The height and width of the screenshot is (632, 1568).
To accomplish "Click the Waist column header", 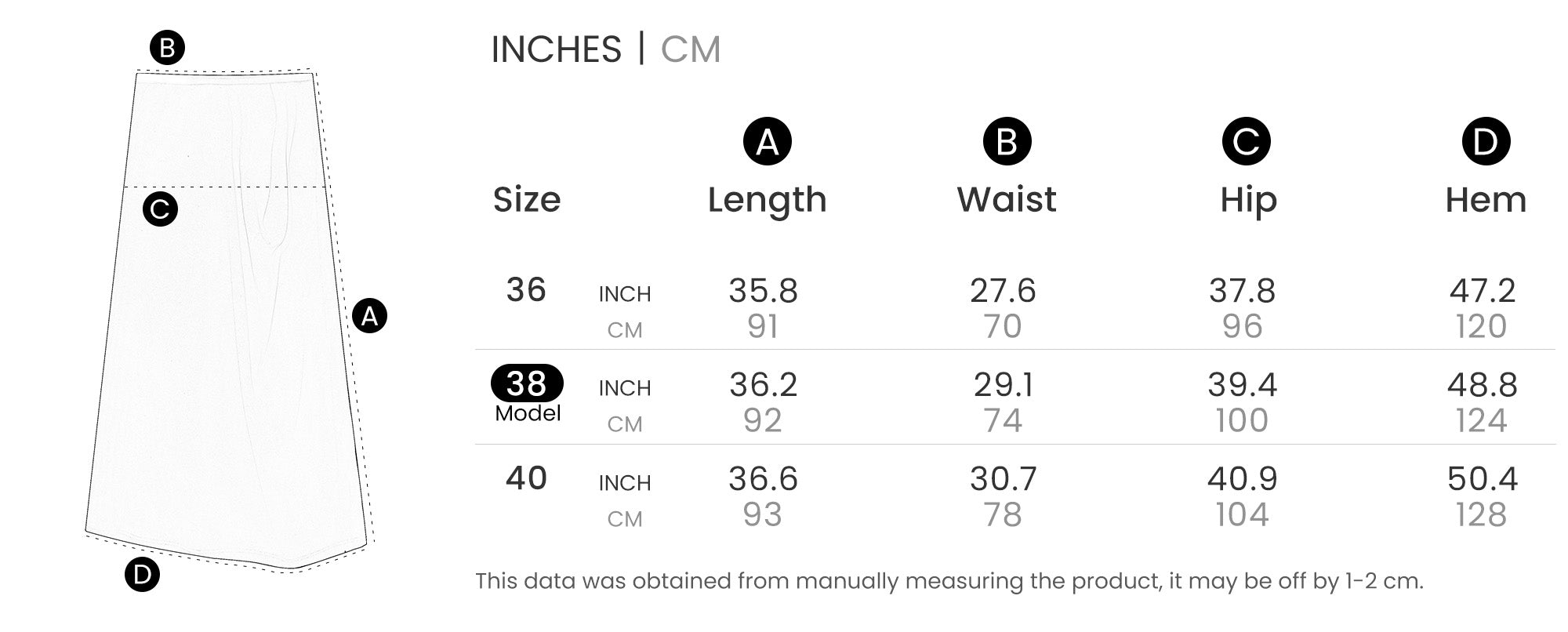I will click(1007, 200).
